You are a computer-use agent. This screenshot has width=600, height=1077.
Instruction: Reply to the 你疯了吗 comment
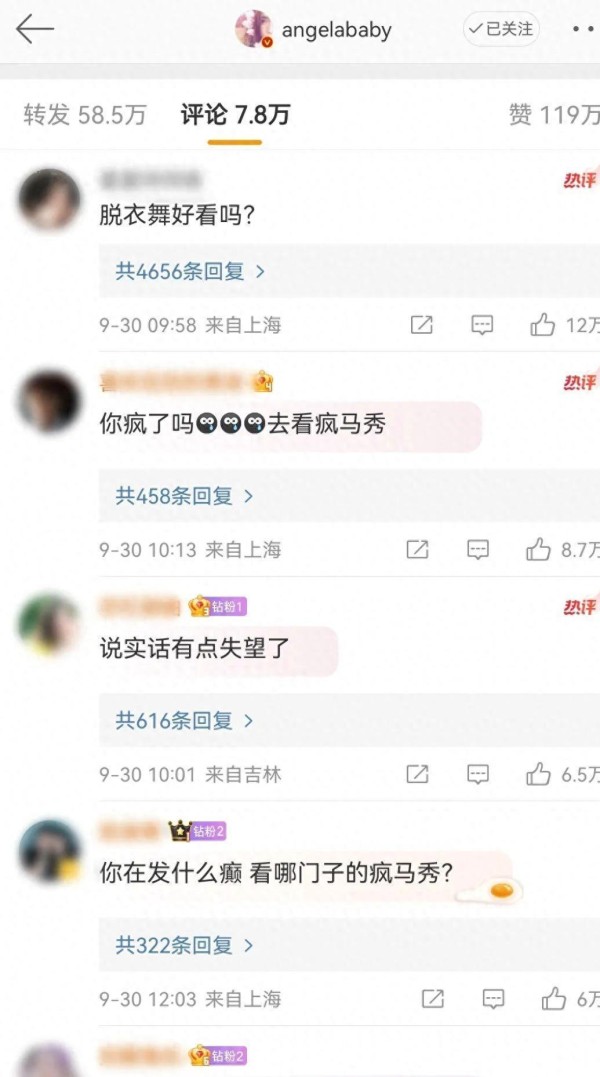(x=478, y=549)
